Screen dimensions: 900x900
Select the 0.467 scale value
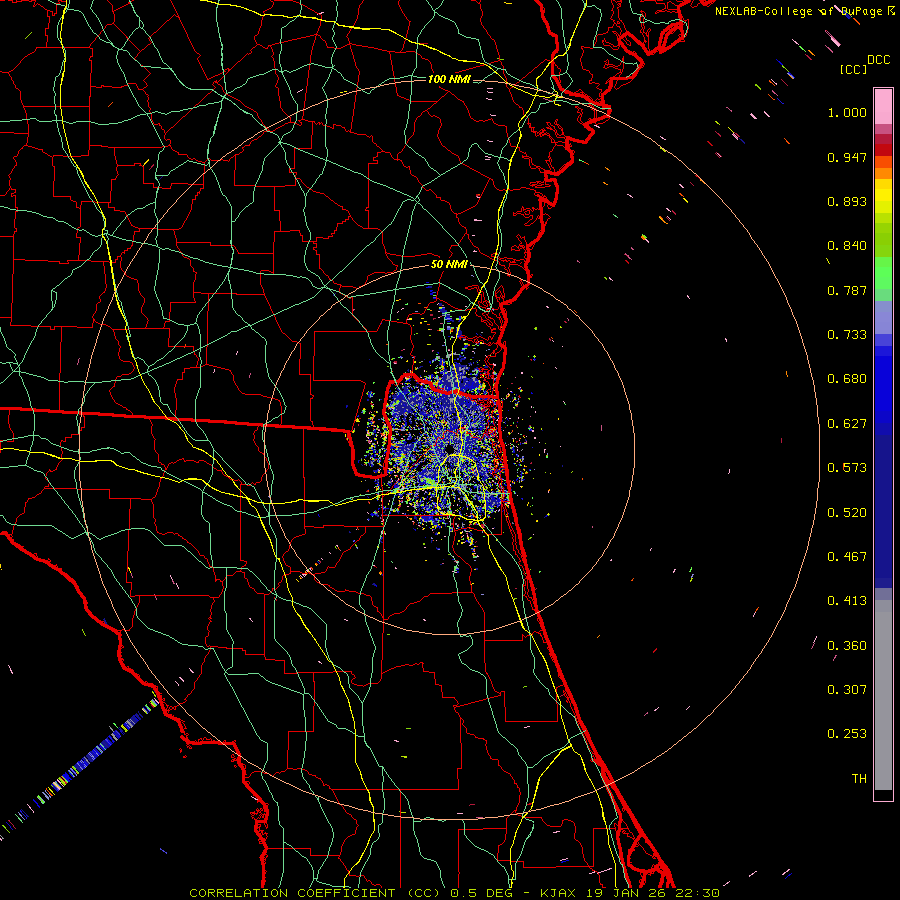(x=847, y=557)
